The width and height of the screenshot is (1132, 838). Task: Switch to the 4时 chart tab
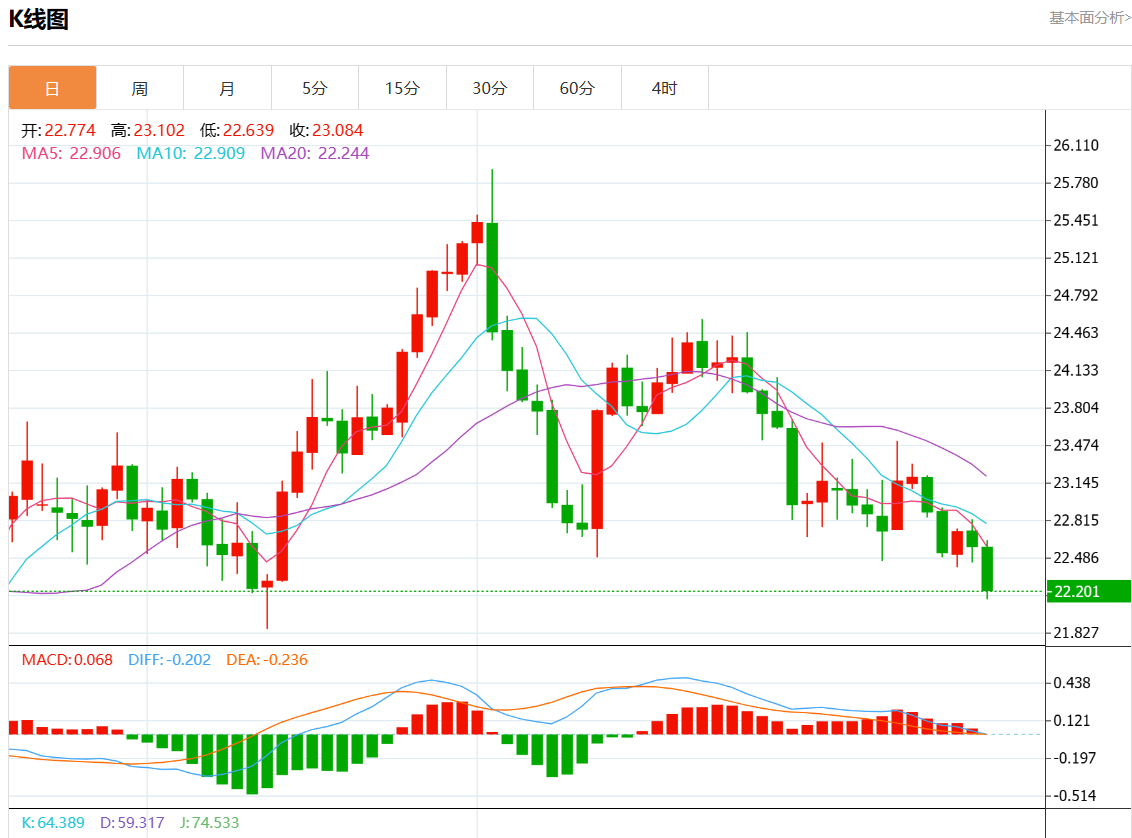(x=664, y=88)
